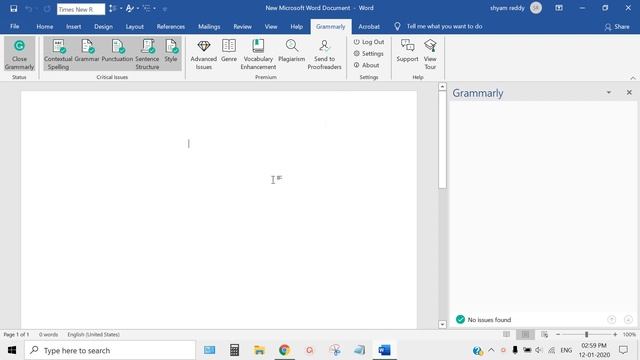The image size is (640, 360).
Task: Open Grammarly Support
Action: tap(407, 51)
